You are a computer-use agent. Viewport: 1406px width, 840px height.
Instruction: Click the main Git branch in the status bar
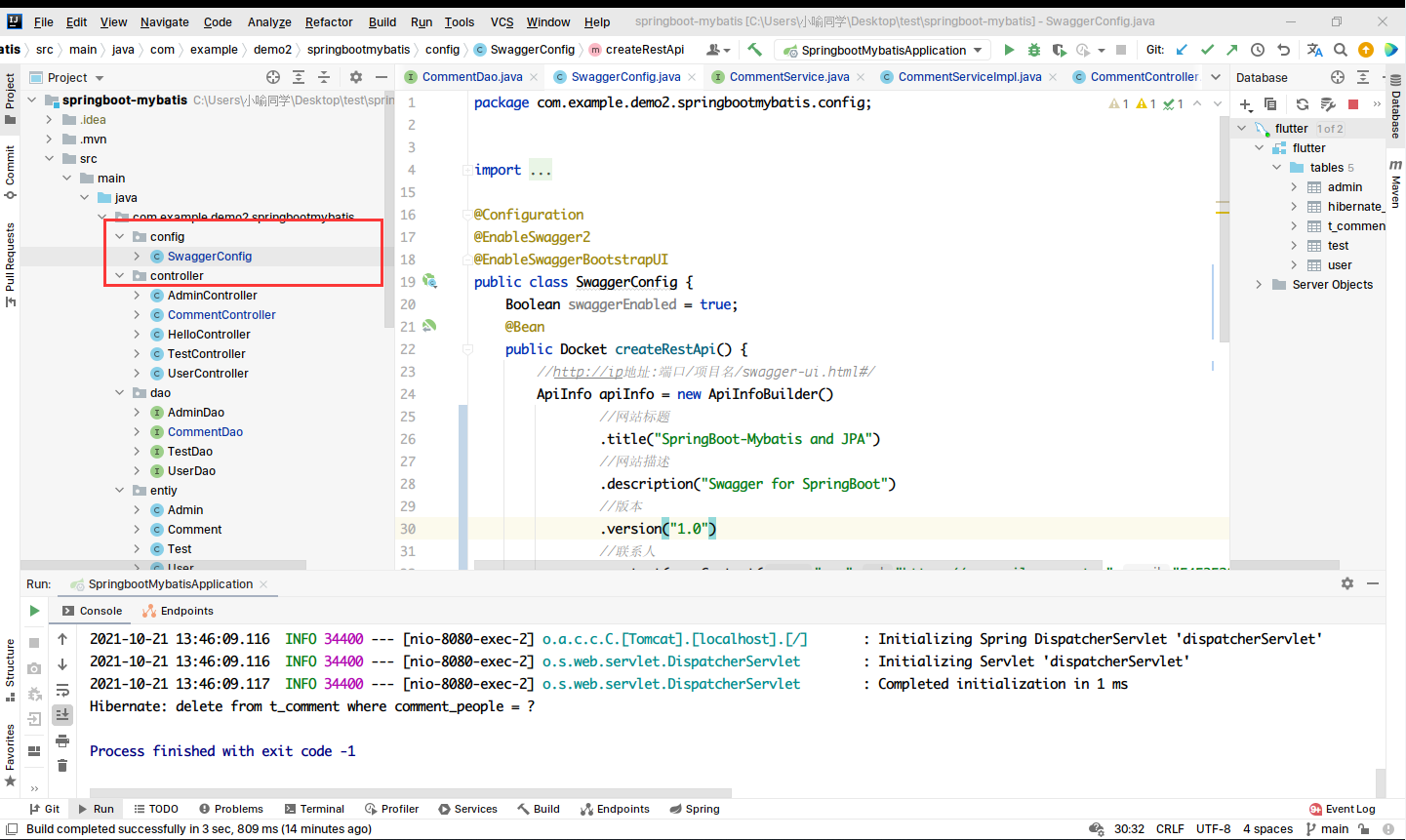(1328, 829)
